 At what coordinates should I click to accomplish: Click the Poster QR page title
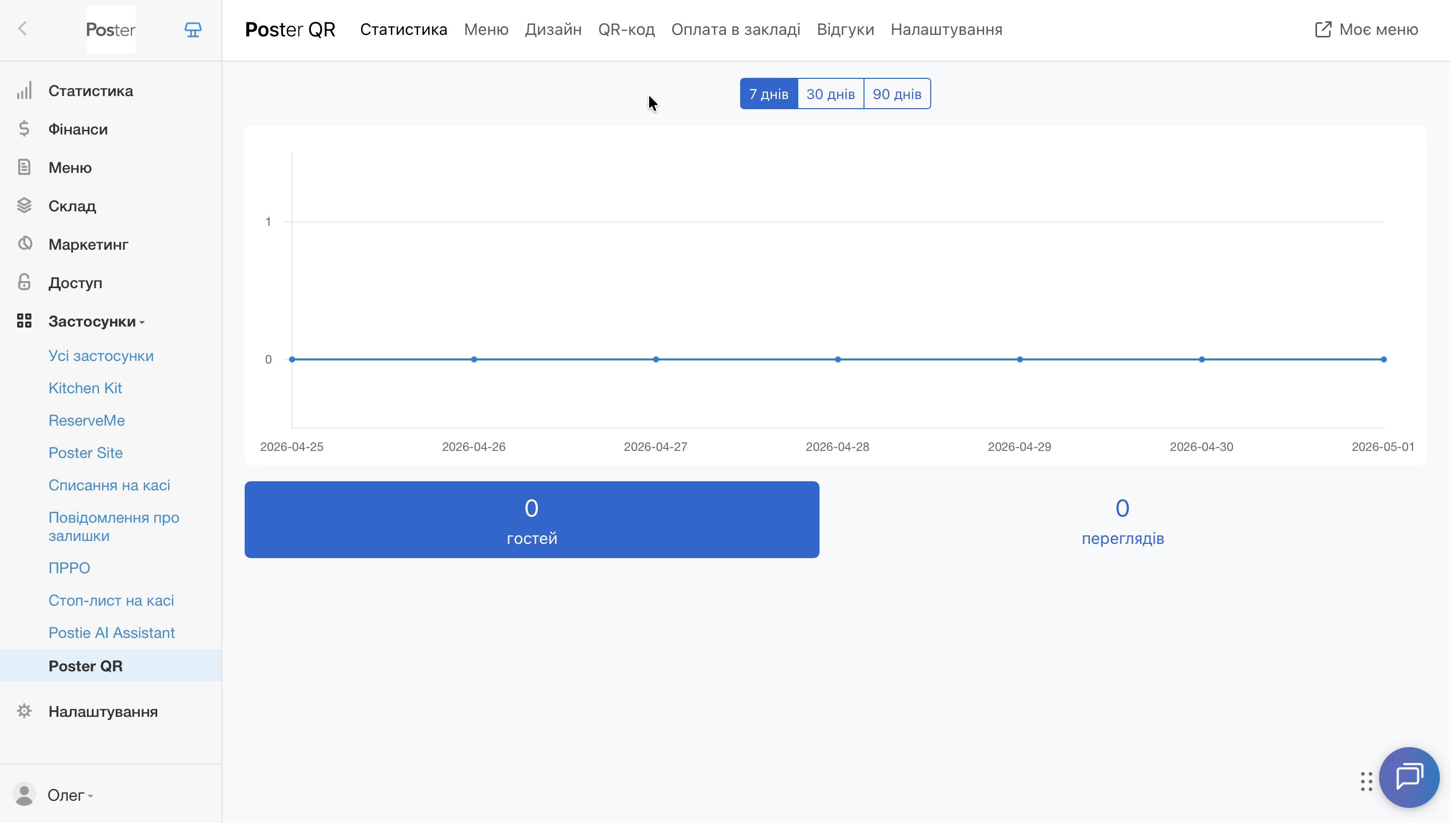290,29
